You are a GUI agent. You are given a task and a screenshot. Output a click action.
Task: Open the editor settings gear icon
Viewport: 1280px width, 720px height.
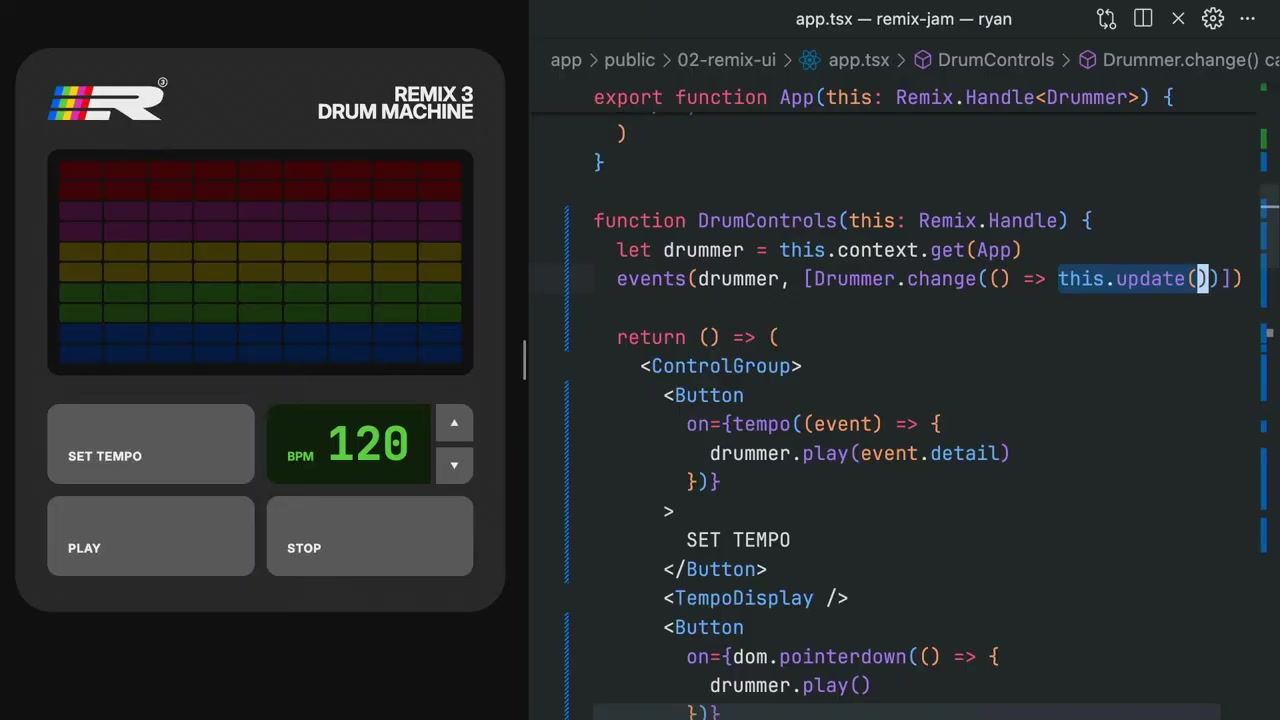pos(1212,19)
